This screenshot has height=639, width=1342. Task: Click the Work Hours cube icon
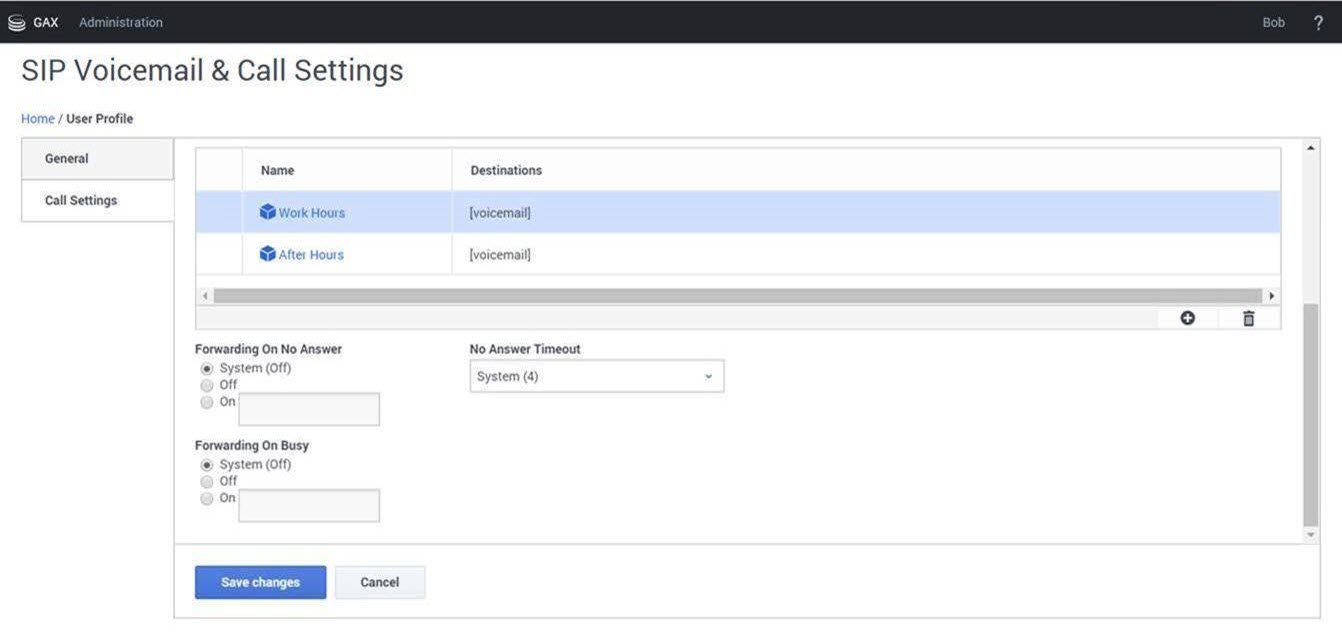(267, 212)
